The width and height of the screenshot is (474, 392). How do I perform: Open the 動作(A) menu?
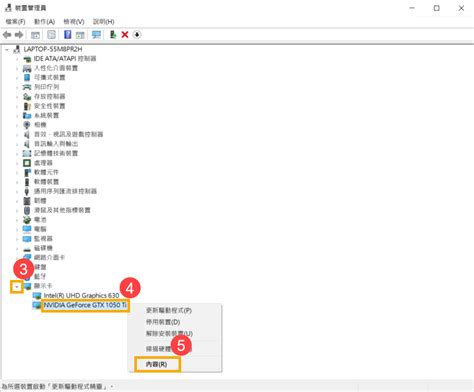pyautogui.click(x=44, y=22)
